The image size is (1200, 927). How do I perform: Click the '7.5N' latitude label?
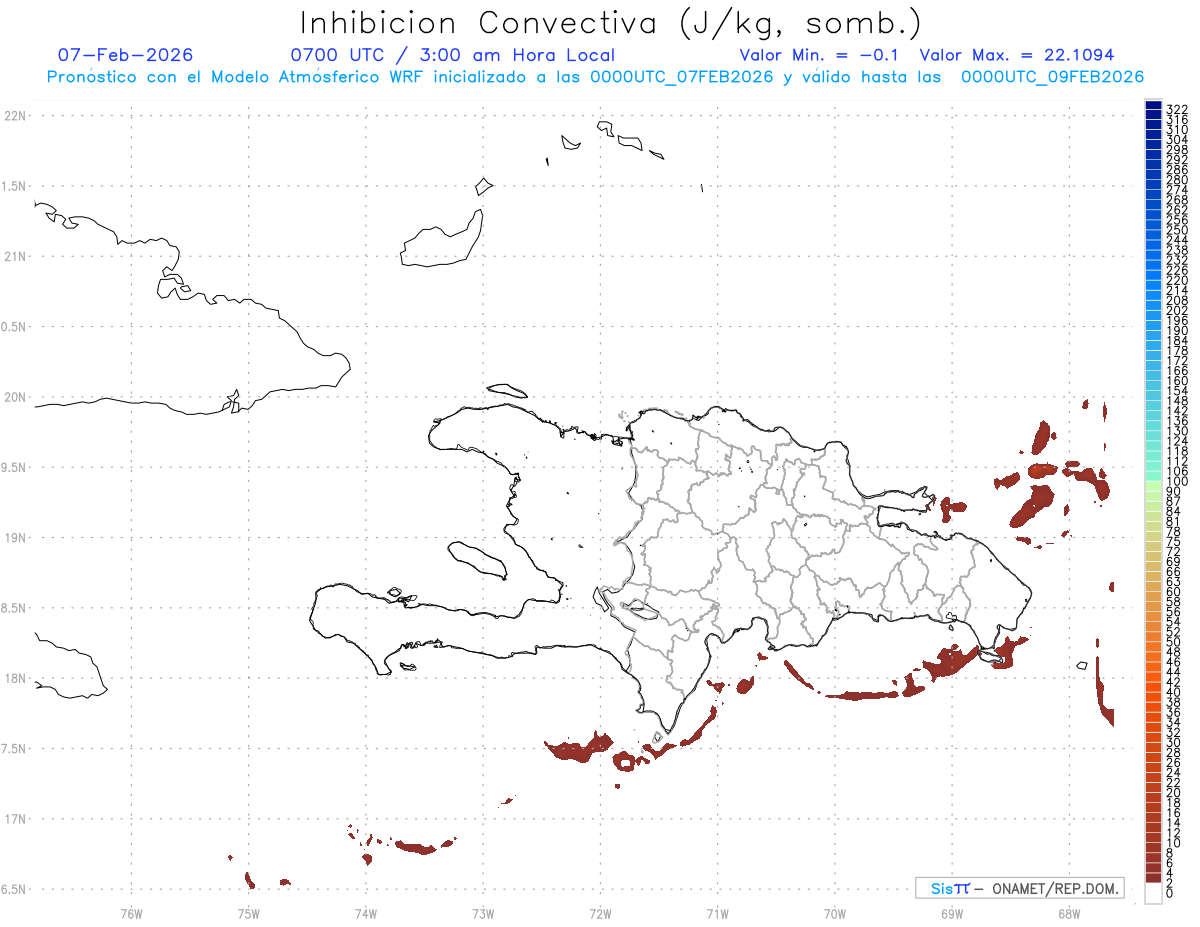tap(14, 749)
